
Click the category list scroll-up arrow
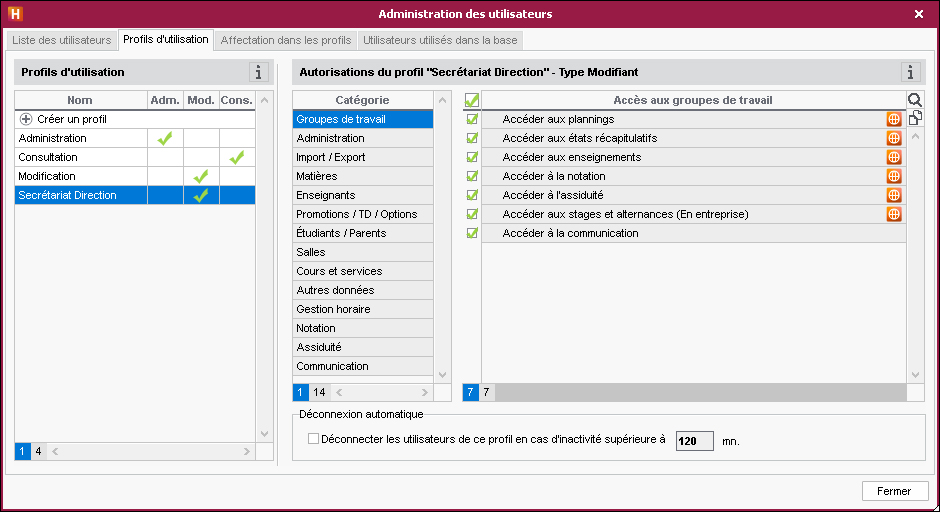coord(442,100)
